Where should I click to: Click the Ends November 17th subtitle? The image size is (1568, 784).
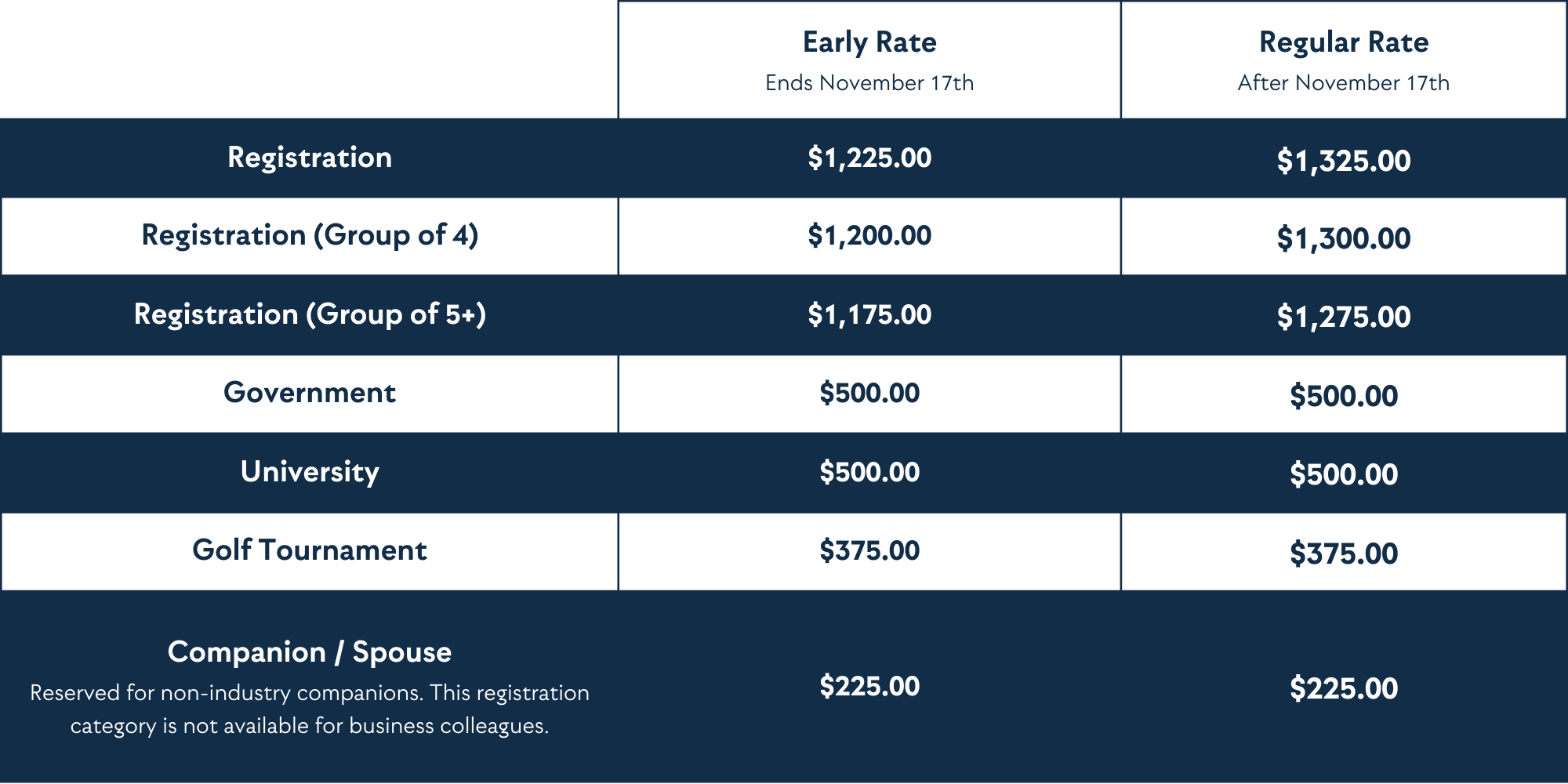click(x=869, y=83)
